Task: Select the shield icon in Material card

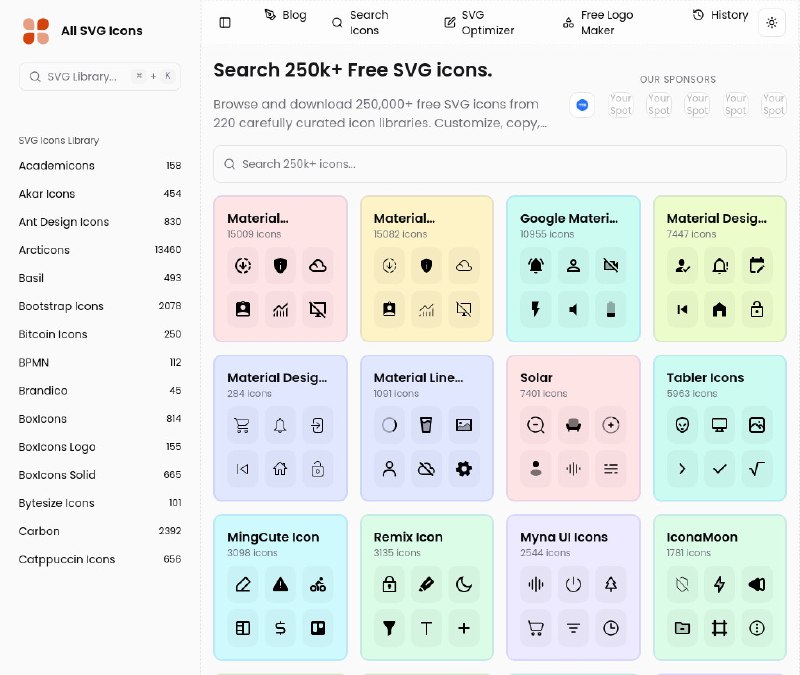Action: [x=280, y=266]
